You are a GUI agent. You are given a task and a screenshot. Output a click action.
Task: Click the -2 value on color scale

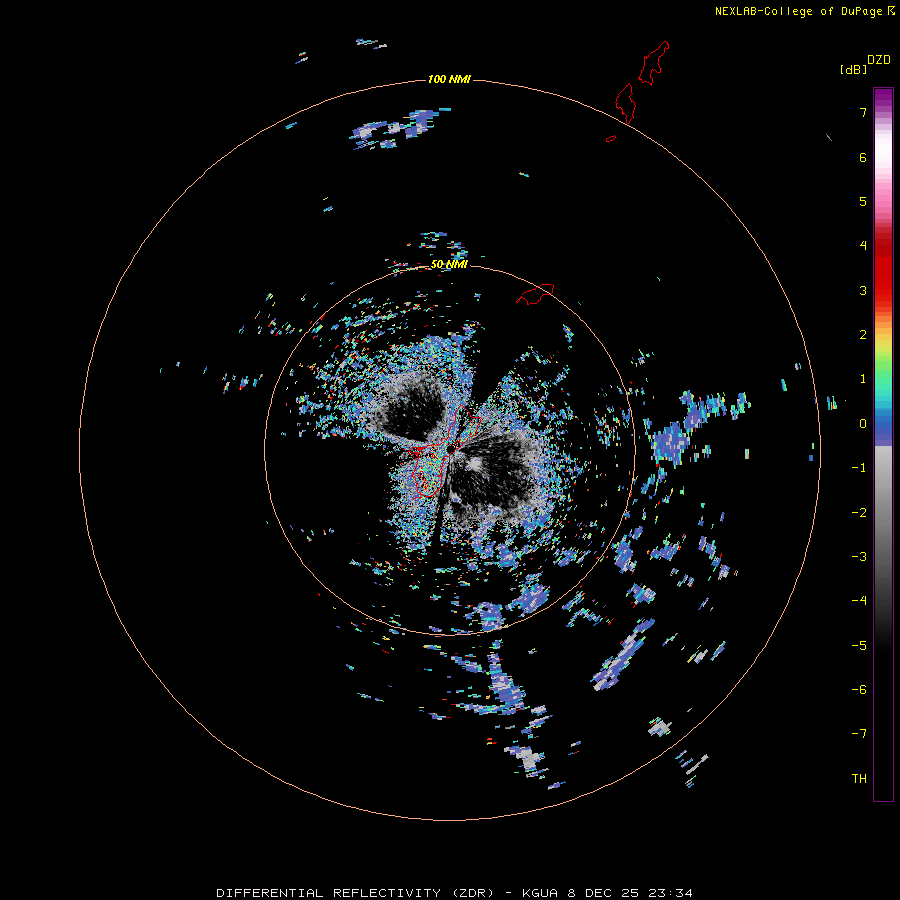859,513
